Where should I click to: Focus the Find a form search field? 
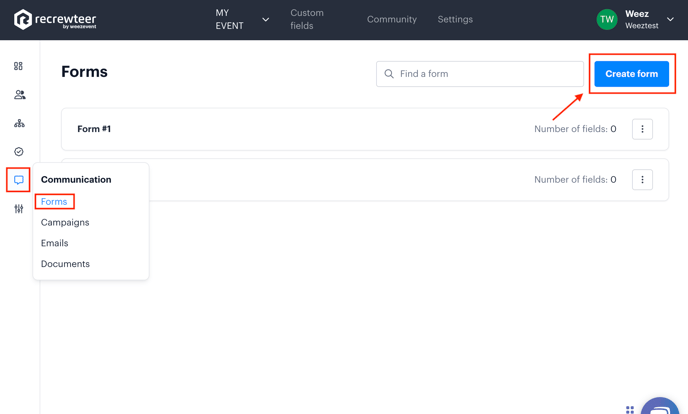[480, 74]
